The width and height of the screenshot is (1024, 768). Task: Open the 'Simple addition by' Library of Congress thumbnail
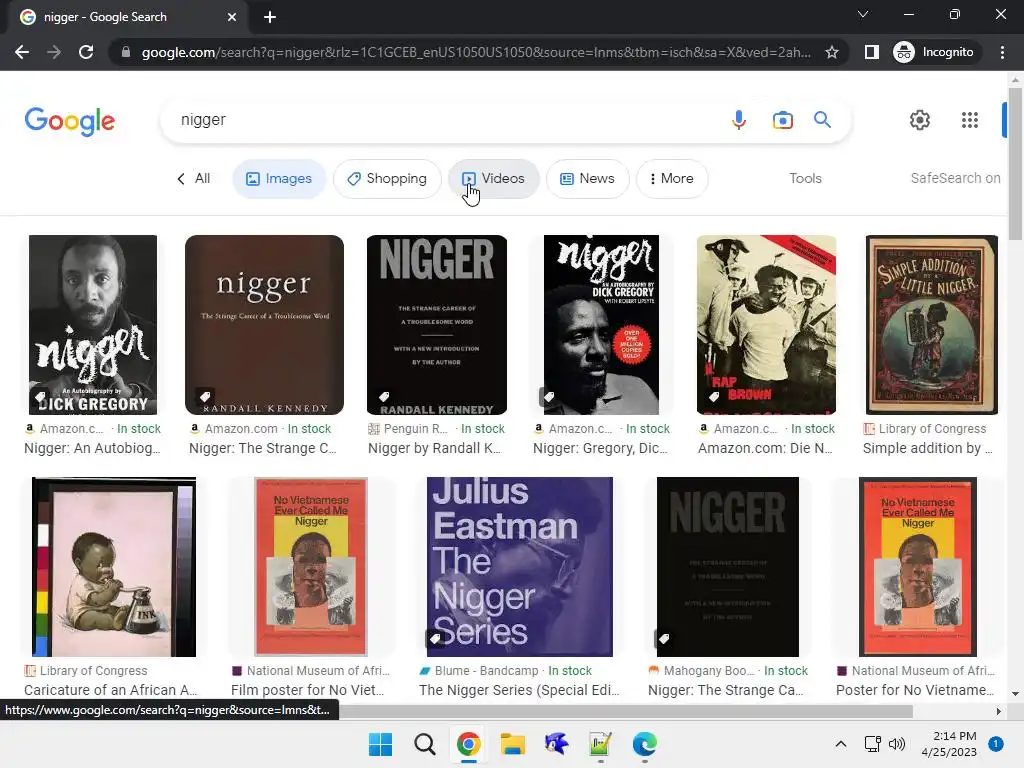click(931, 325)
